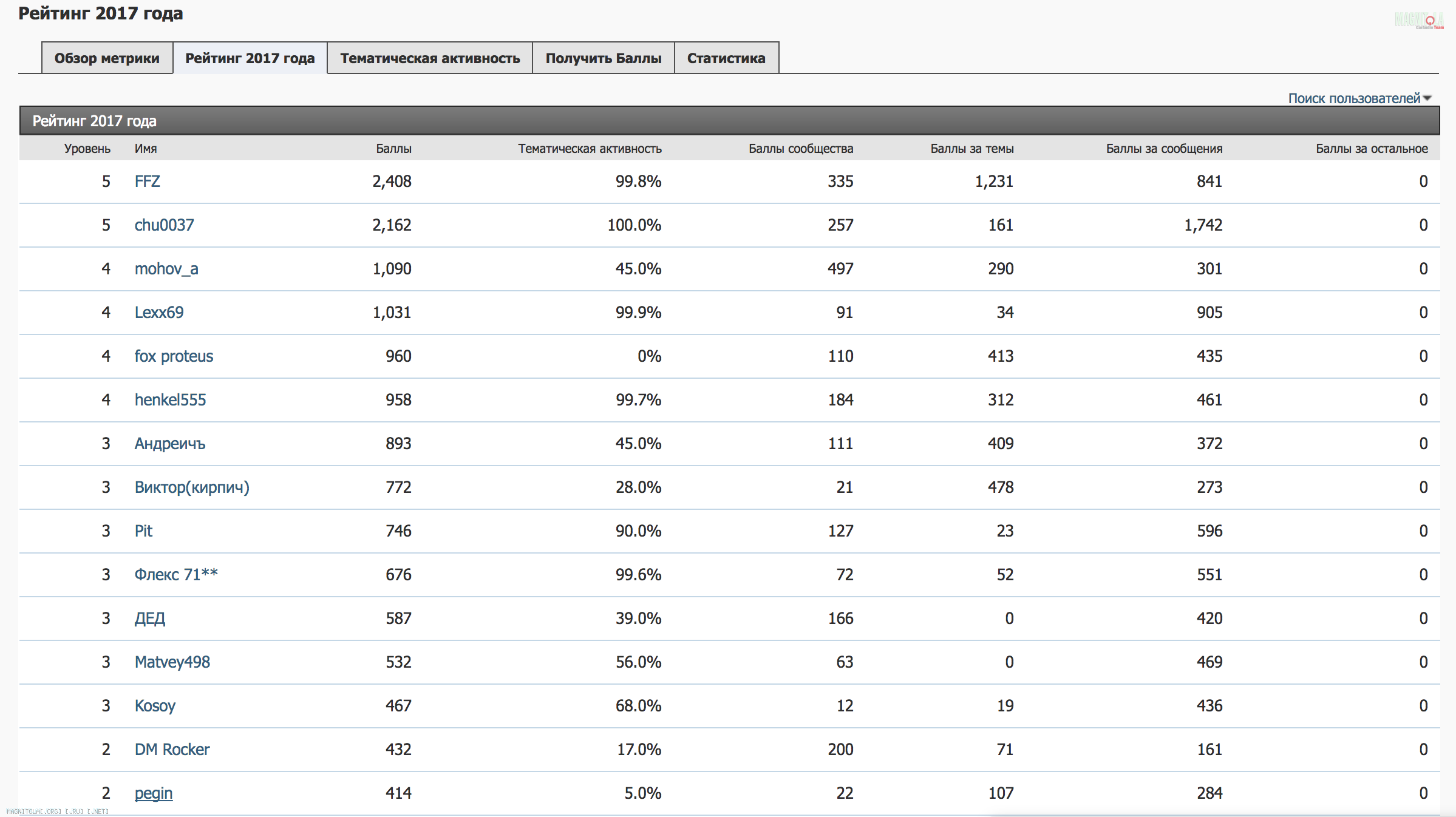Visit mohov_a profile link
Image resolution: width=1456 pixels, height=817 pixels.
point(166,269)
